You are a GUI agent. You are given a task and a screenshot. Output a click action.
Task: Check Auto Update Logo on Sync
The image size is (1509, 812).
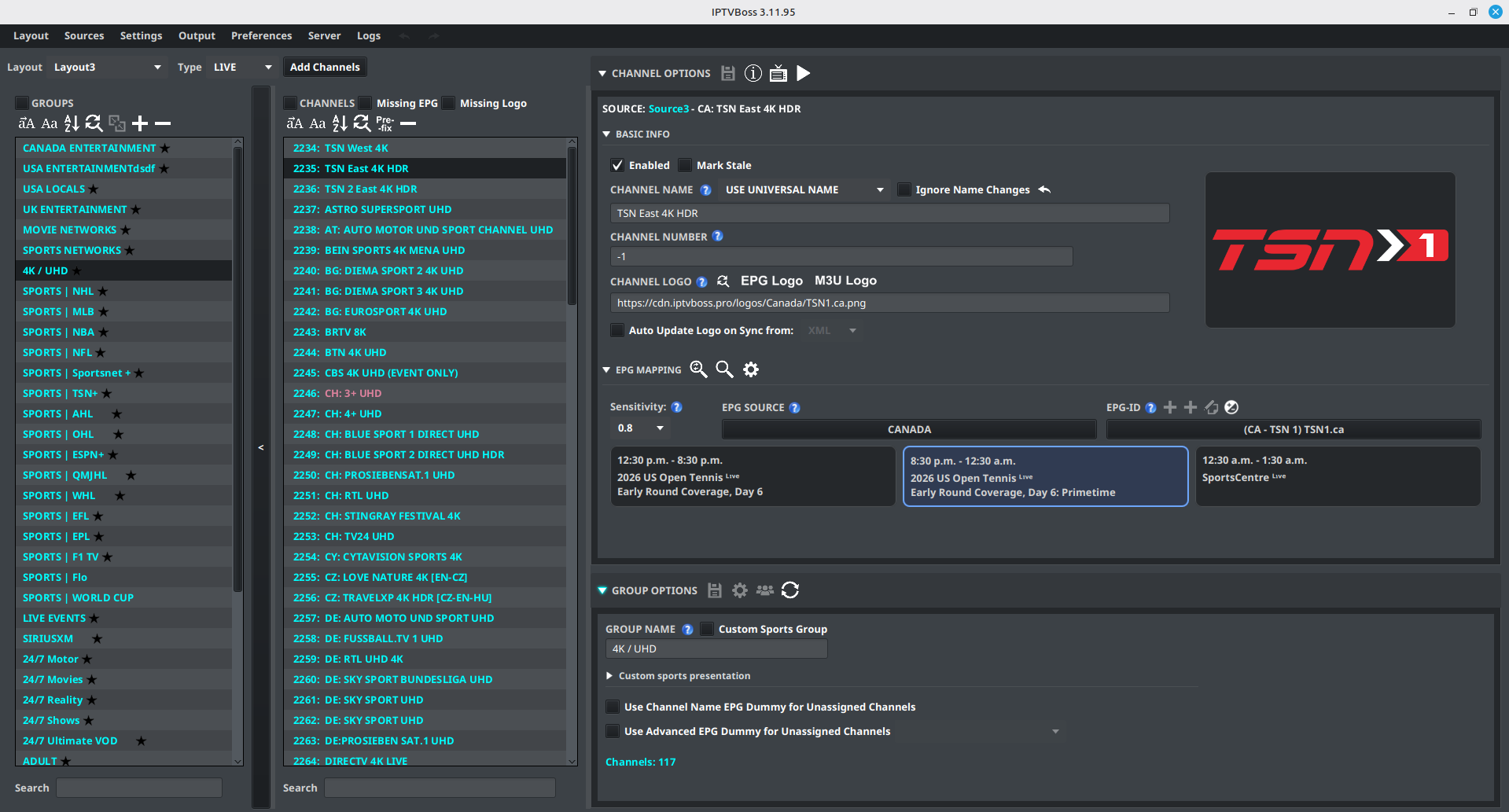pos(617,330)
